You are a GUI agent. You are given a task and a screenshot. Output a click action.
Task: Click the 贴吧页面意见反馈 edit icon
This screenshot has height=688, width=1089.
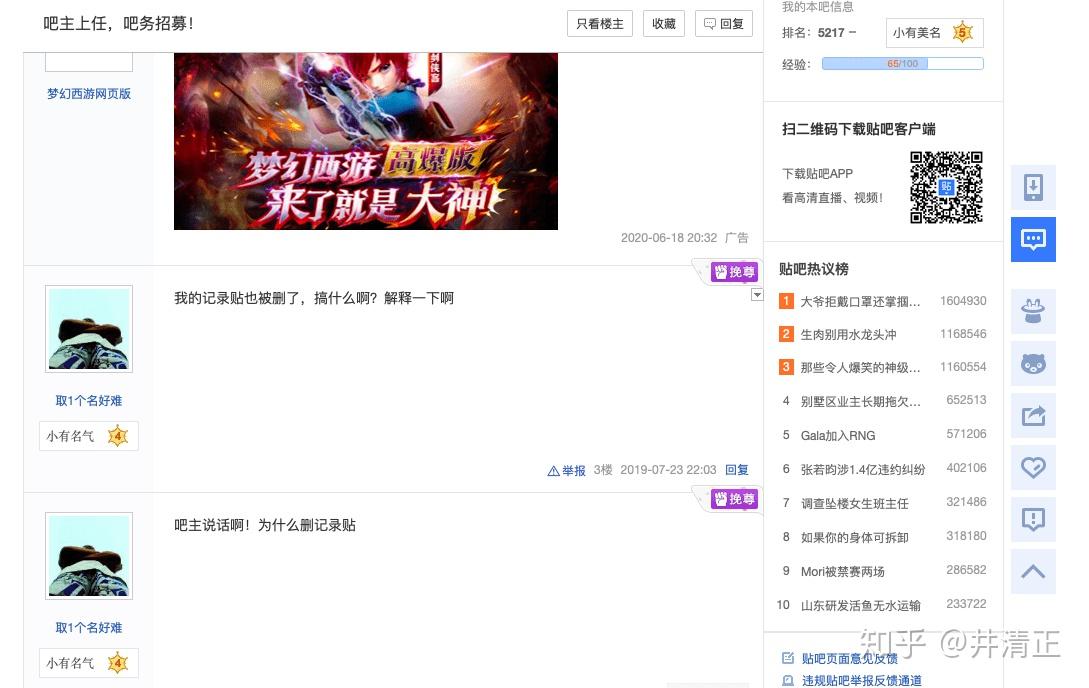788,658
